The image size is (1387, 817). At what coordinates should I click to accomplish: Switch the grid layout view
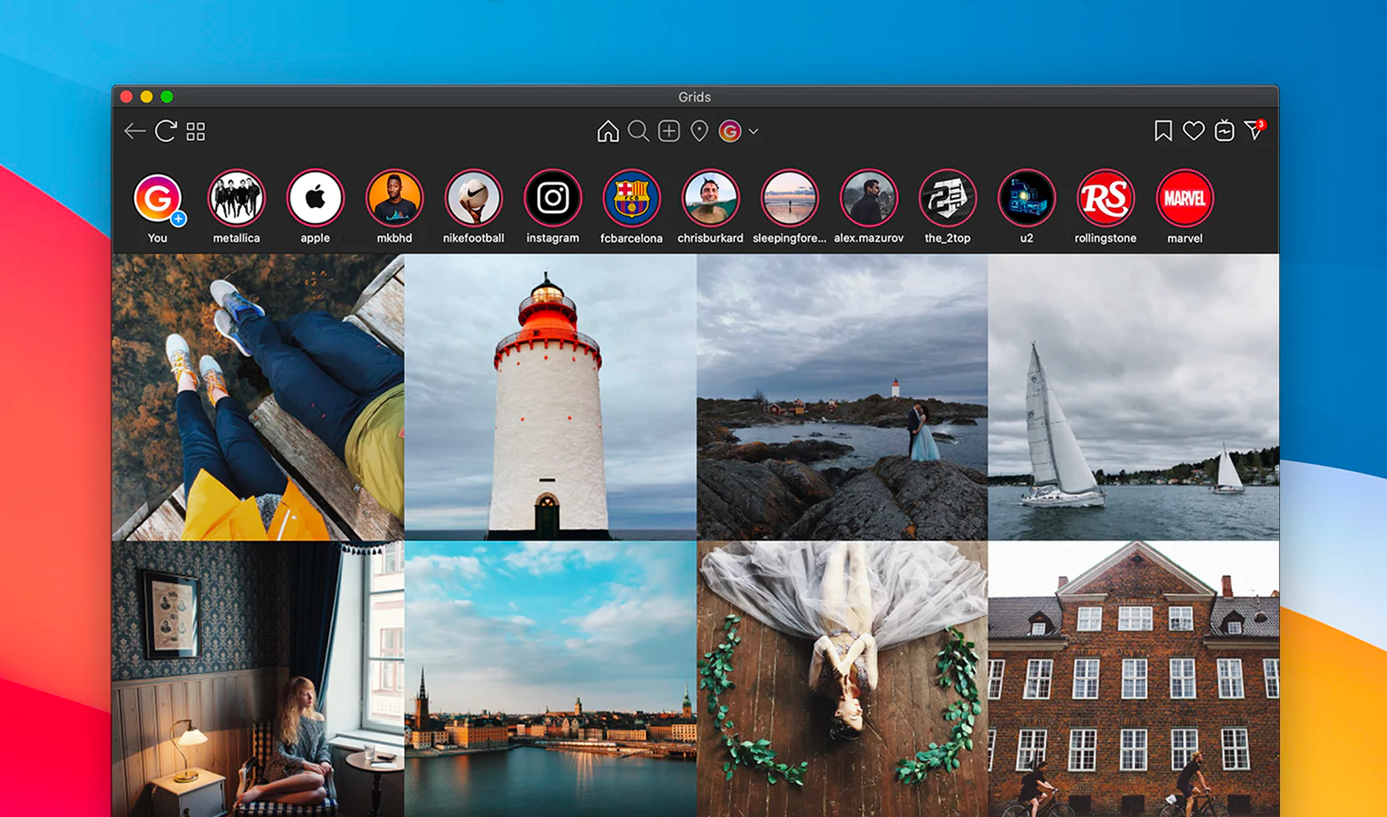pyautogui.click(x=196, y=131)
